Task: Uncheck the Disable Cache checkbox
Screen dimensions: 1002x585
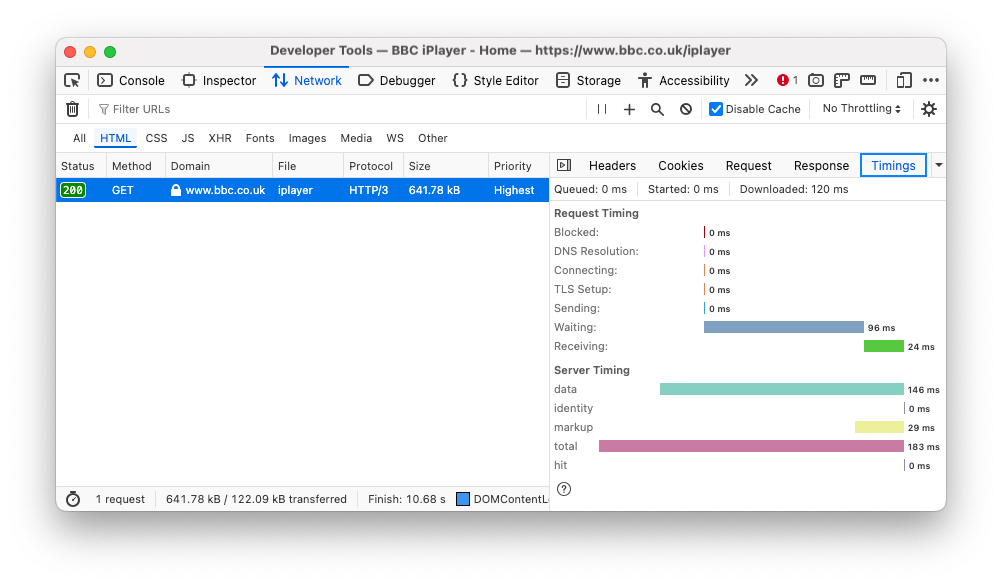Action: [x=716, y=109]
